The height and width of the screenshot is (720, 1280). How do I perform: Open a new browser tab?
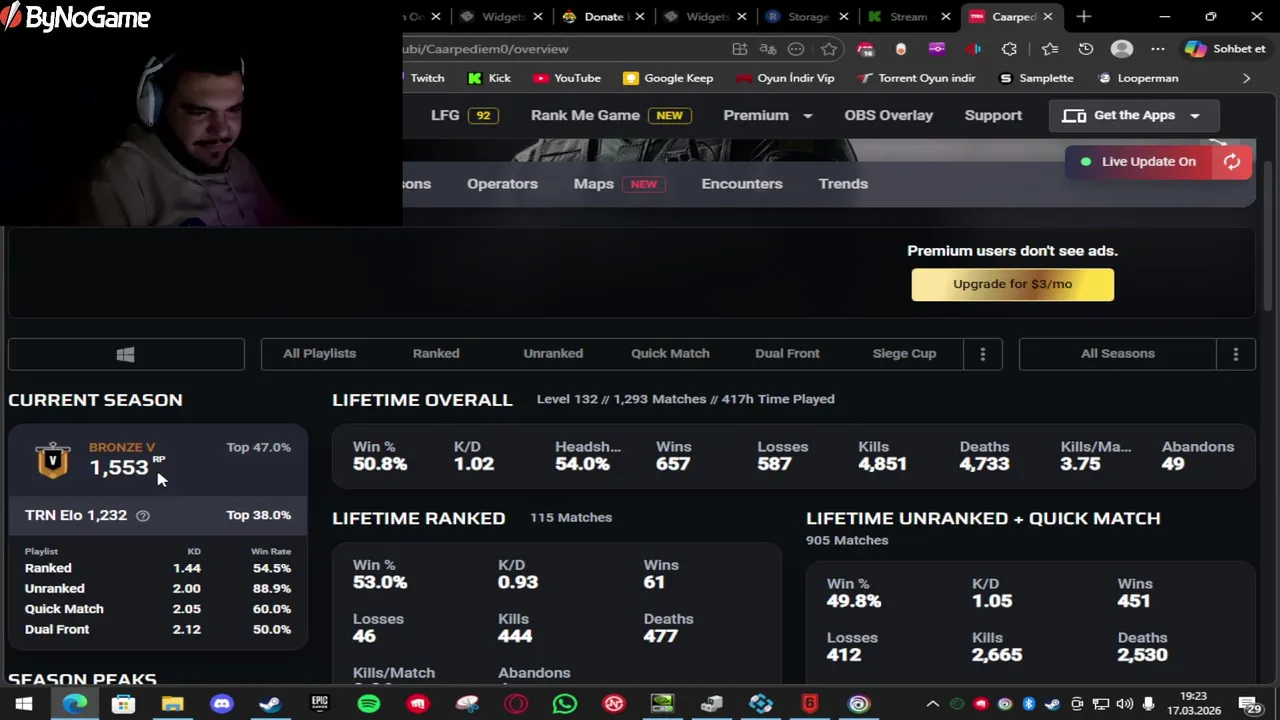tap(1084, 17)
